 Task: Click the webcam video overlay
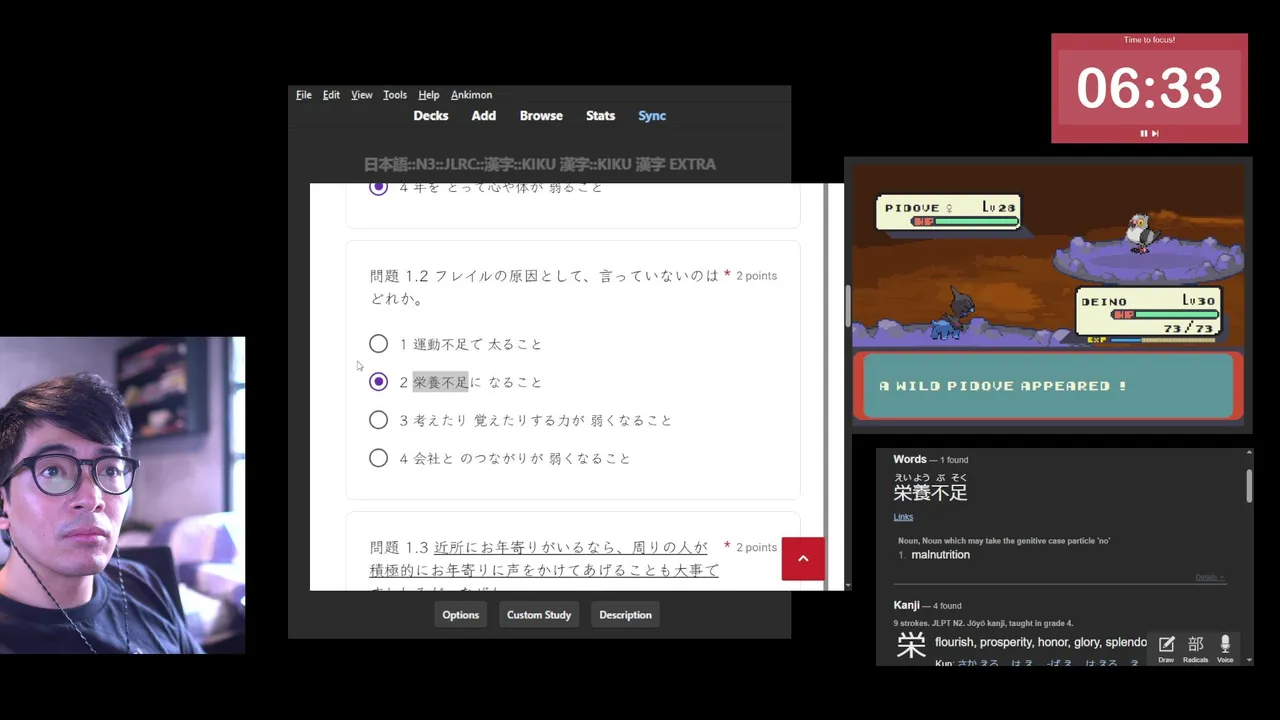coord(122,495)
